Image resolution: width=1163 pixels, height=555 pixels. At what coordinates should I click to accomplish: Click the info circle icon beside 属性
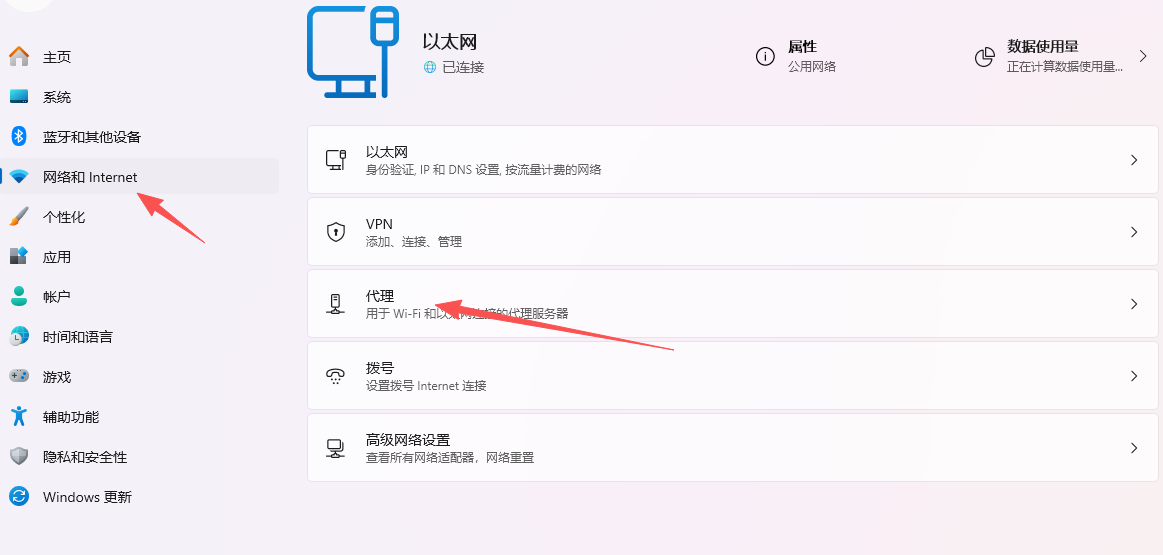coord(765,56)
